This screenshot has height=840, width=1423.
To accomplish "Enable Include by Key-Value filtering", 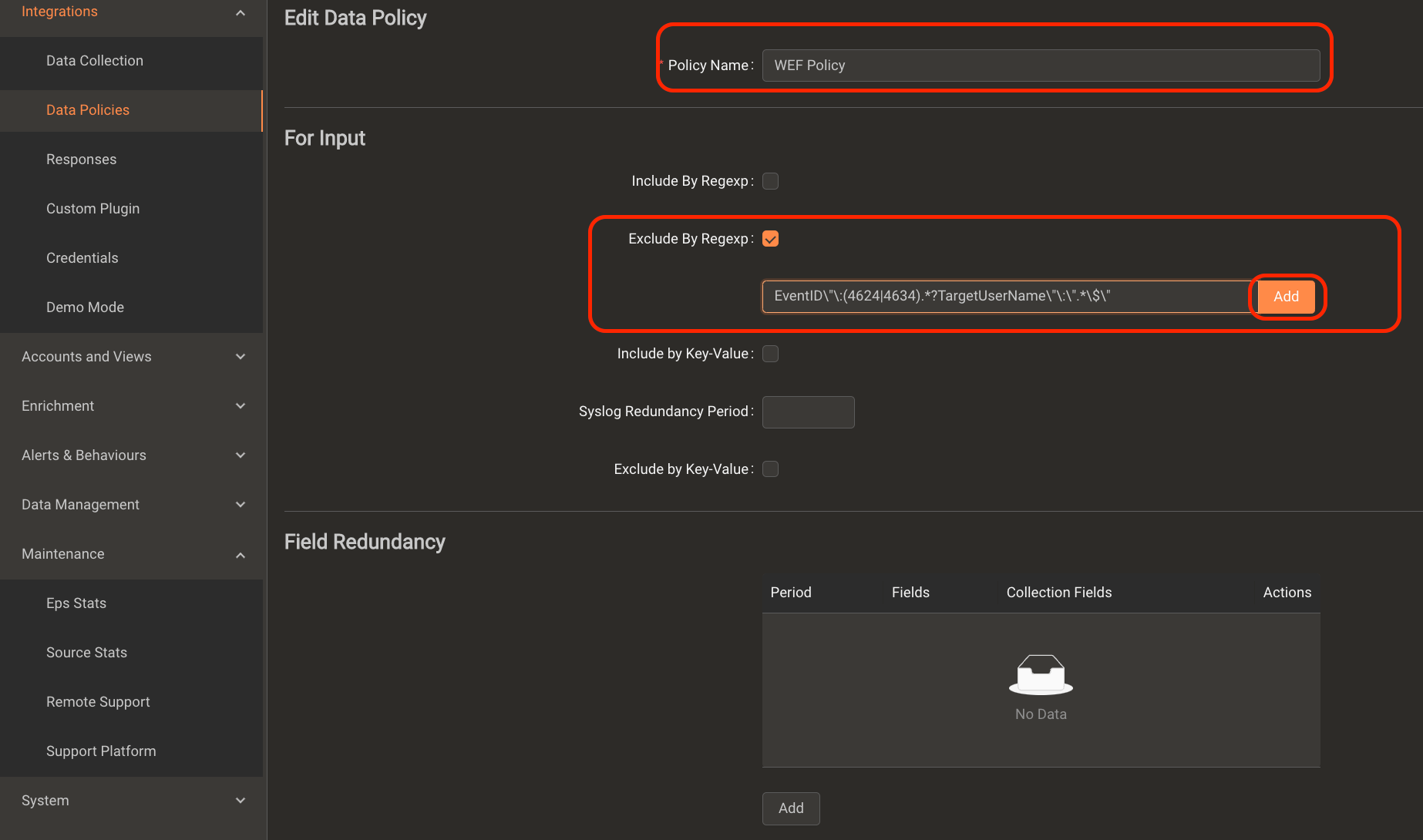I will [x=770, y=353].
